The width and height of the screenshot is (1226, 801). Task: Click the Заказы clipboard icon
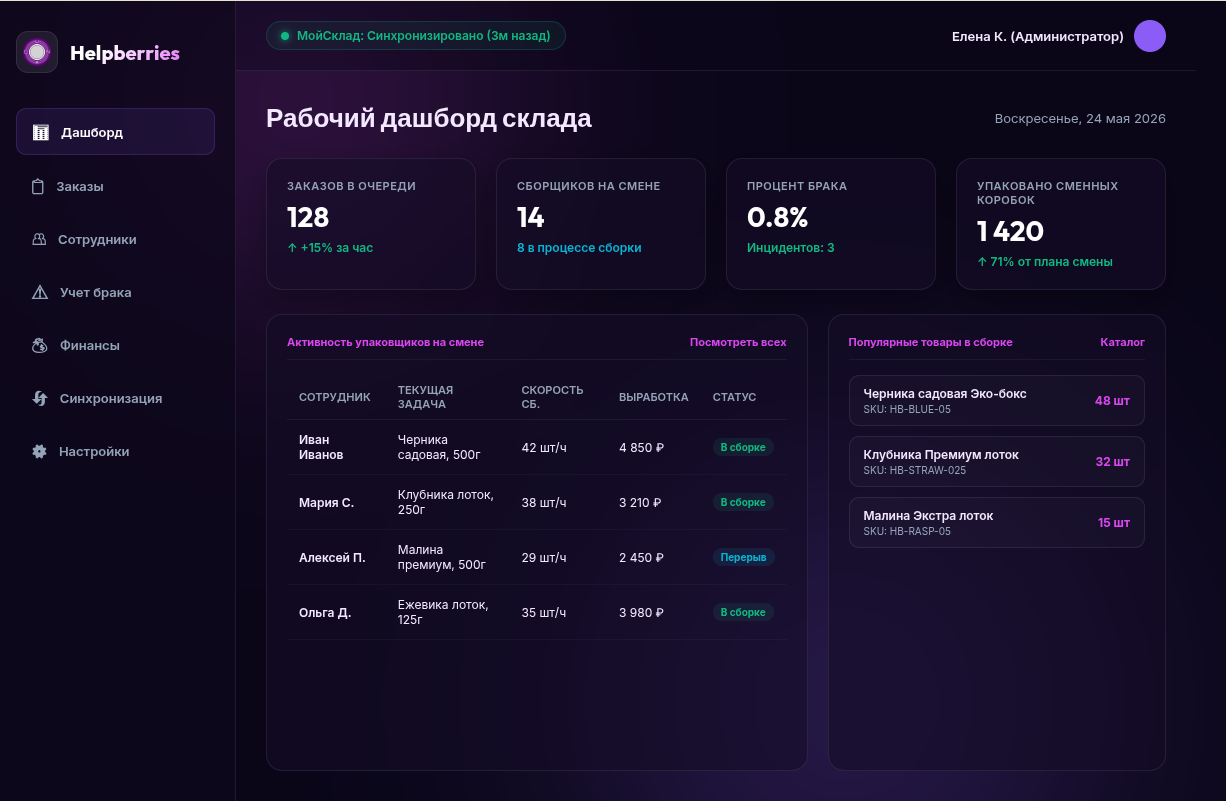tap(38, 187)
